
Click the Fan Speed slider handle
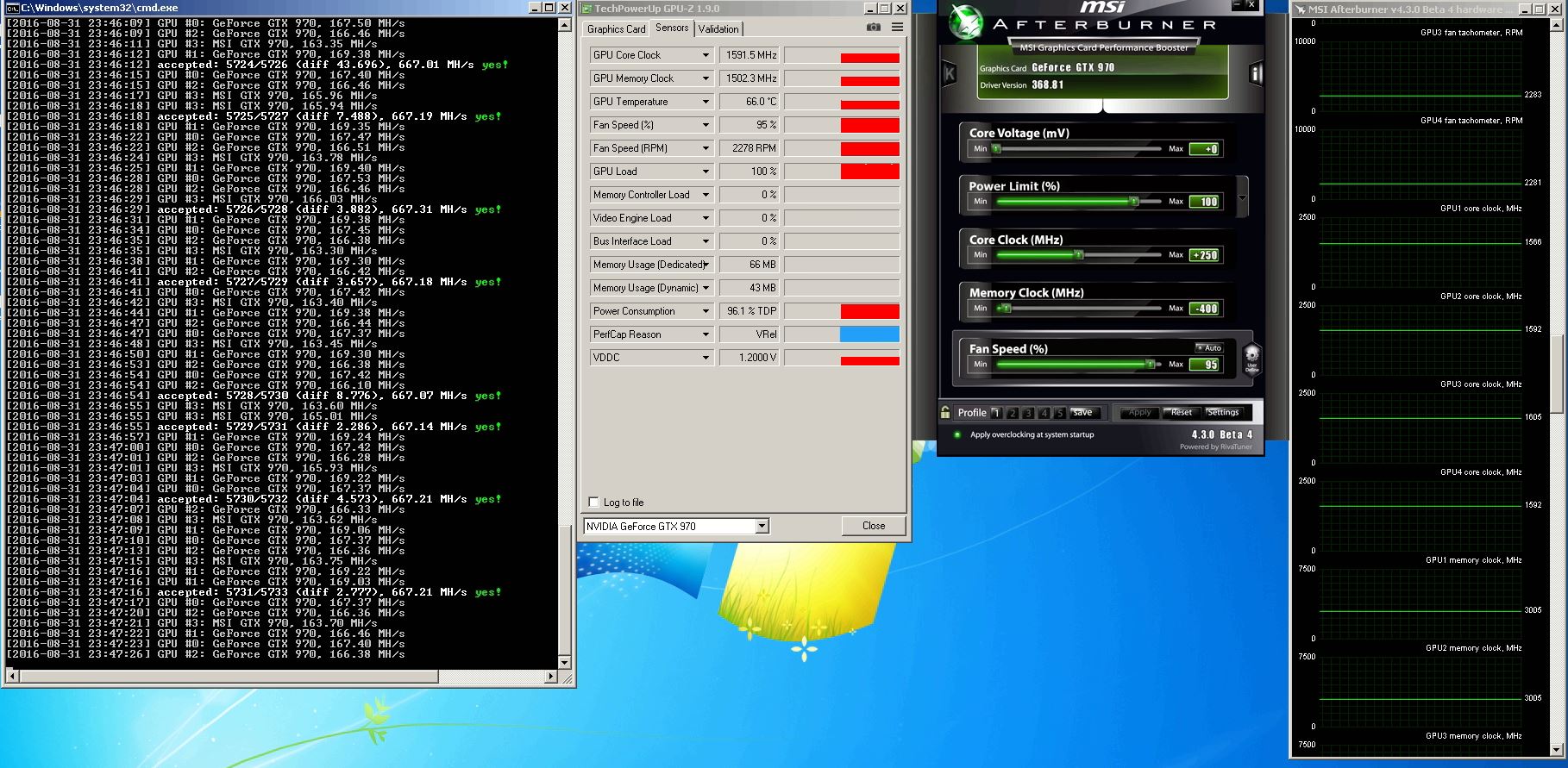click(1150, 365)
